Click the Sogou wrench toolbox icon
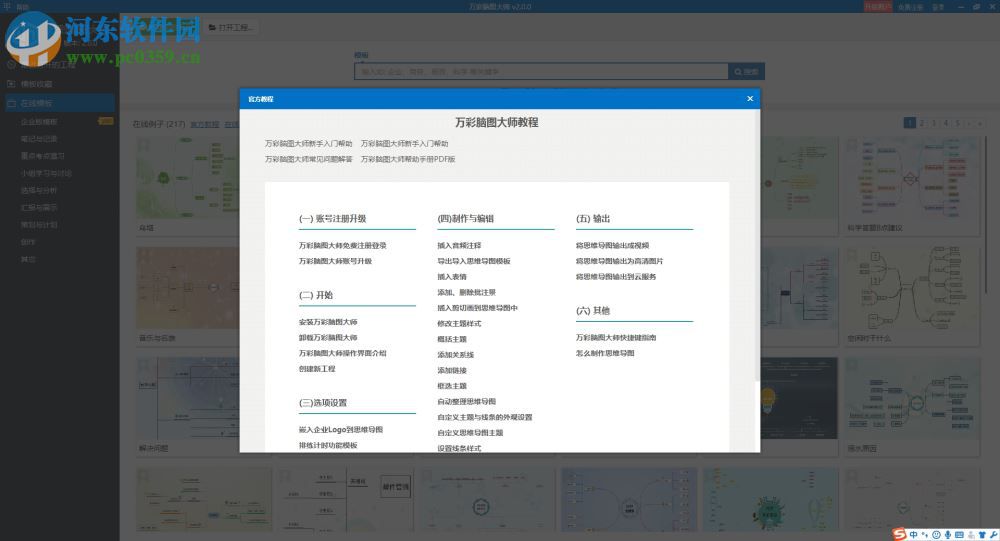The image size is (1000, 541). coord(994,535)
